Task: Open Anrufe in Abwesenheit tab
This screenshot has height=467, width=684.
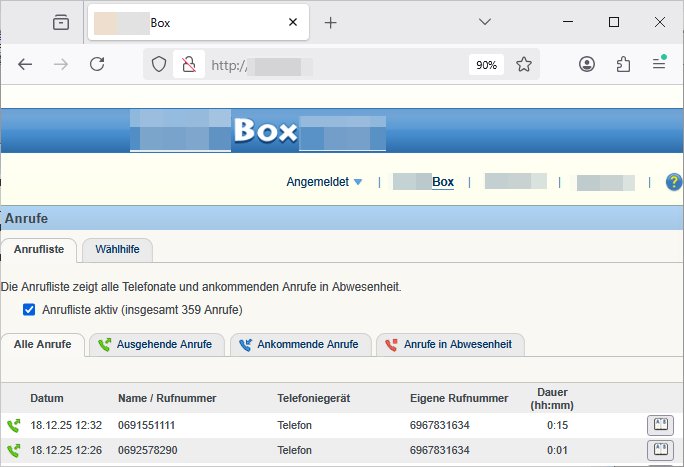Action: pyautogui.click(x=449, y=345)
